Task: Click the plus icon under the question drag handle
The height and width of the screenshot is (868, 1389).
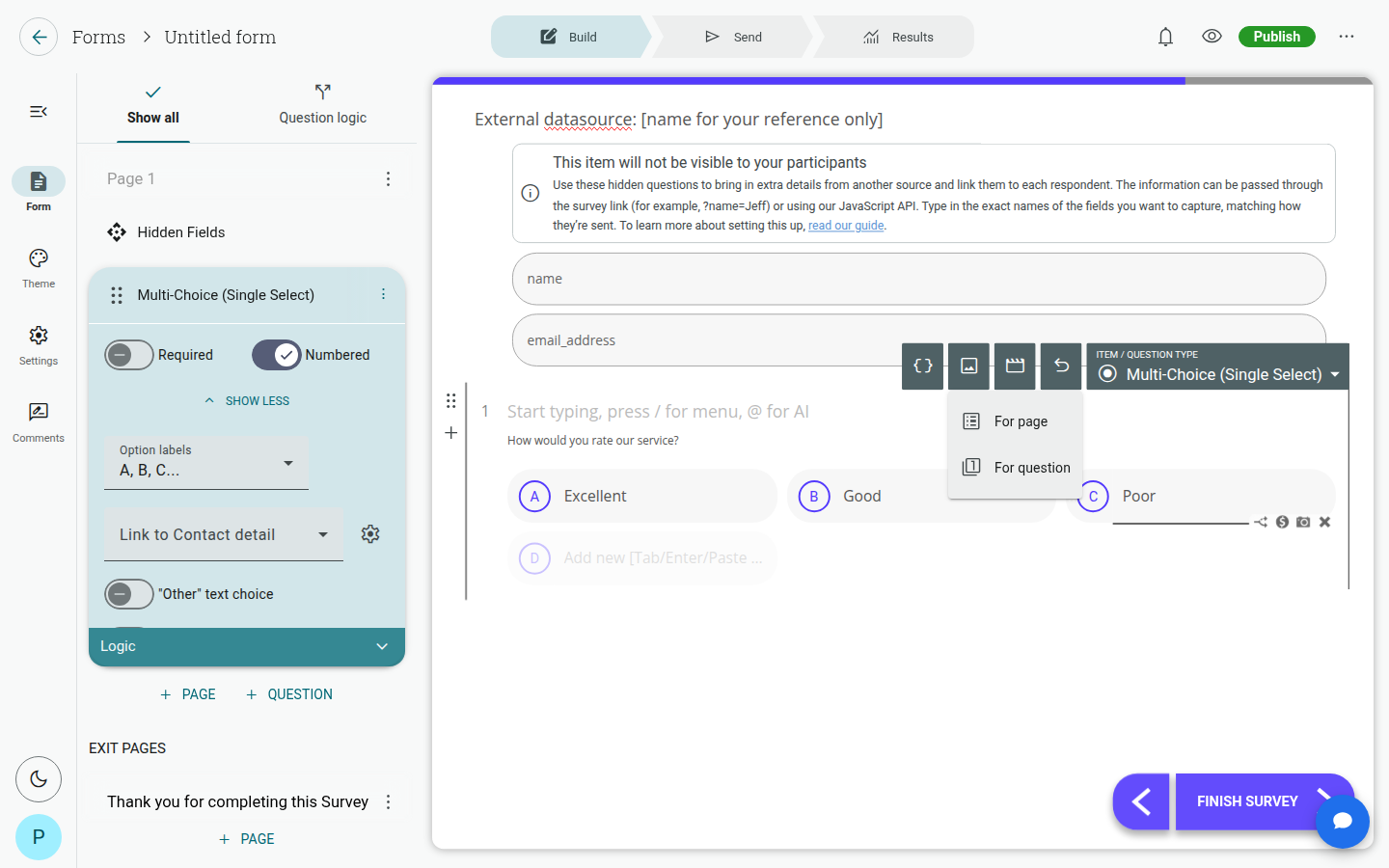Action: pyautogui.click(x=450, y=433)
